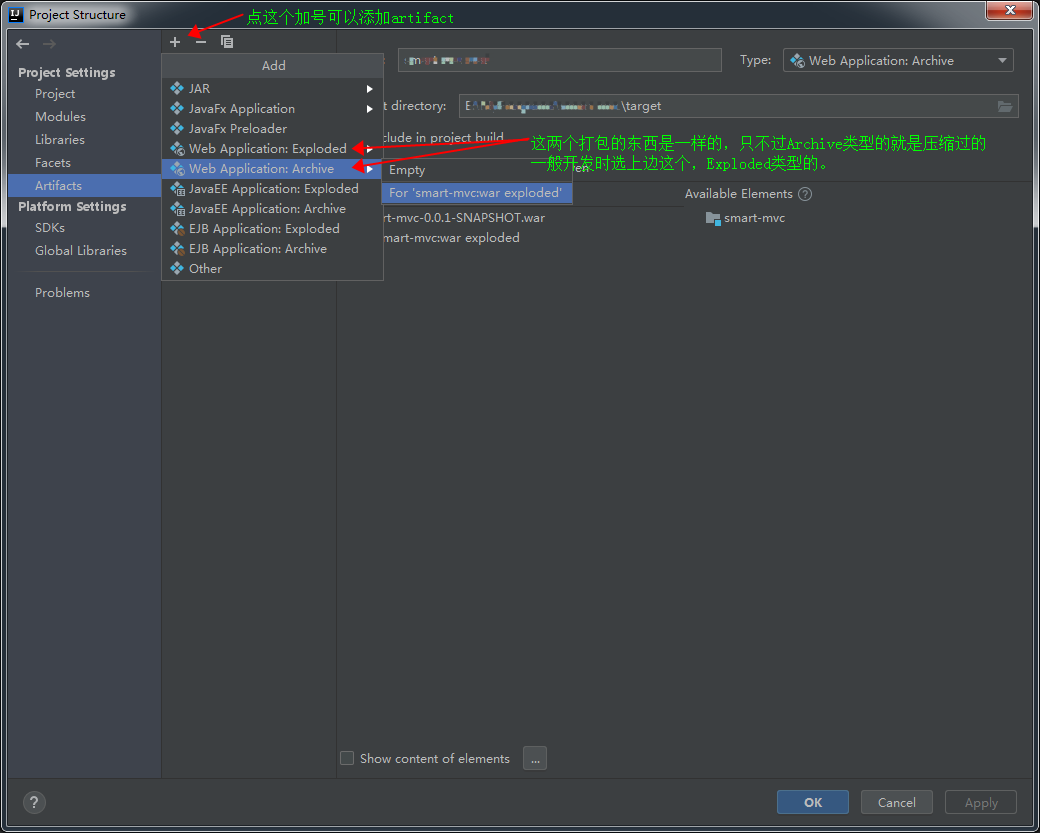Enable the Show content of elements checkbox
Image resolution: width=1040 pixels, height=833 pixels.
[x=347, y=758]
